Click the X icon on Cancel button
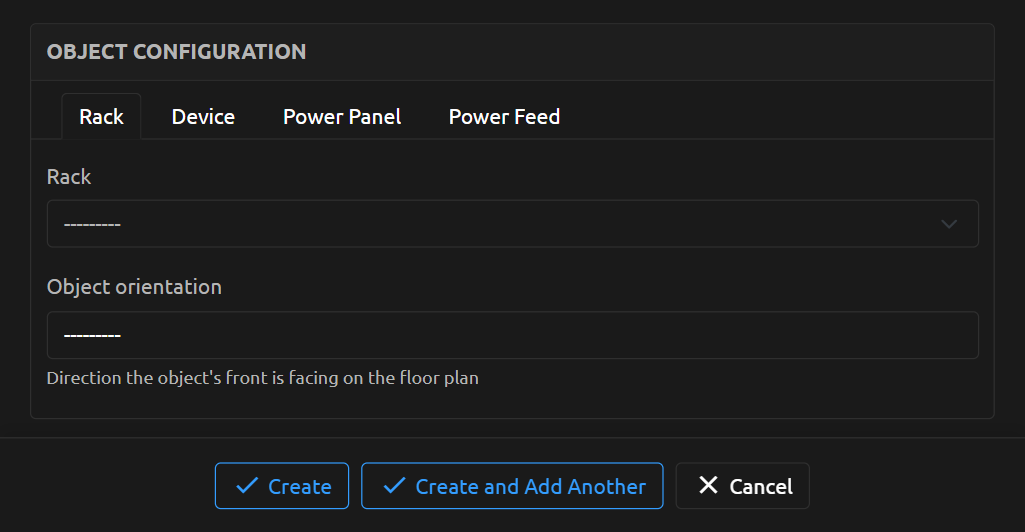Viewport: 1025px width, 532px height. tap(708, 486)
